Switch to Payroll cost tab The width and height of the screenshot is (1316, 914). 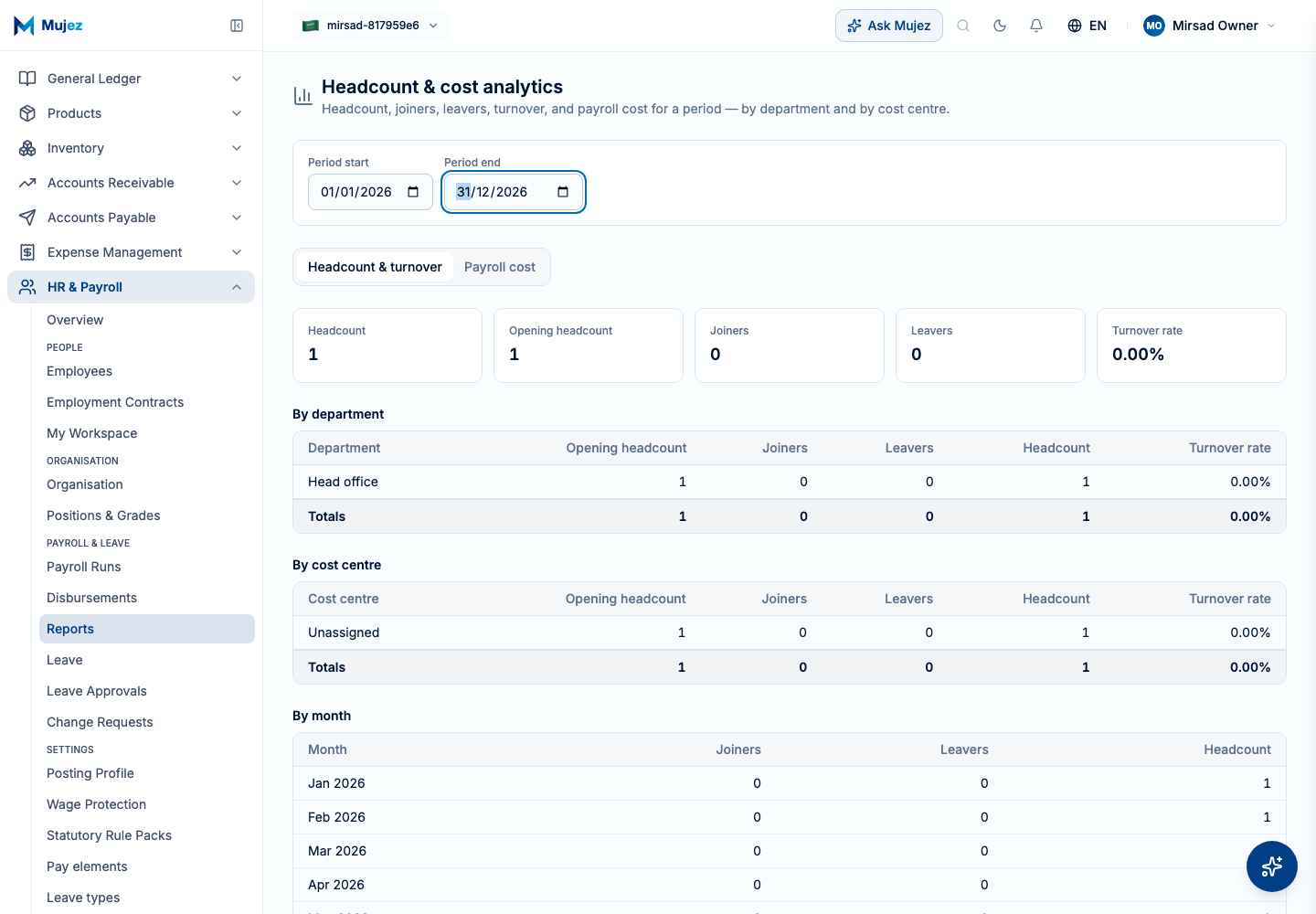point(500,267)
